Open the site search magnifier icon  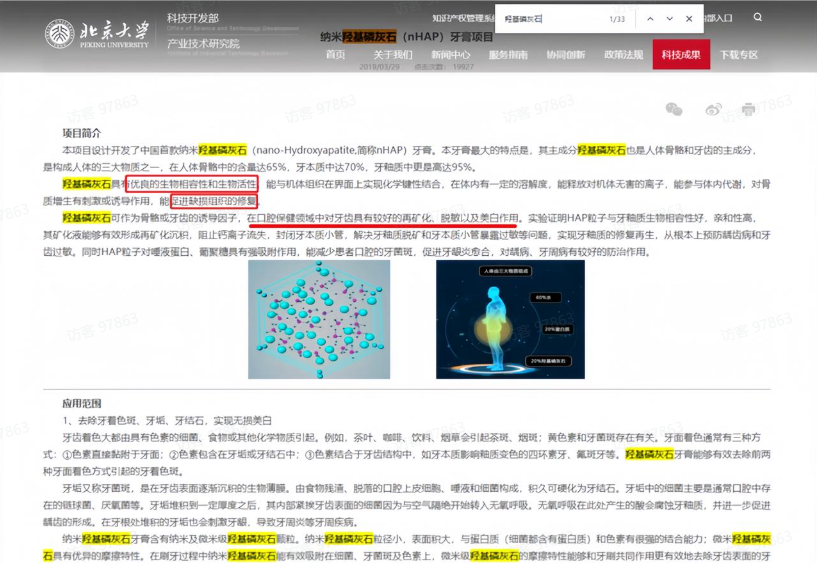(x=758, y=17)
